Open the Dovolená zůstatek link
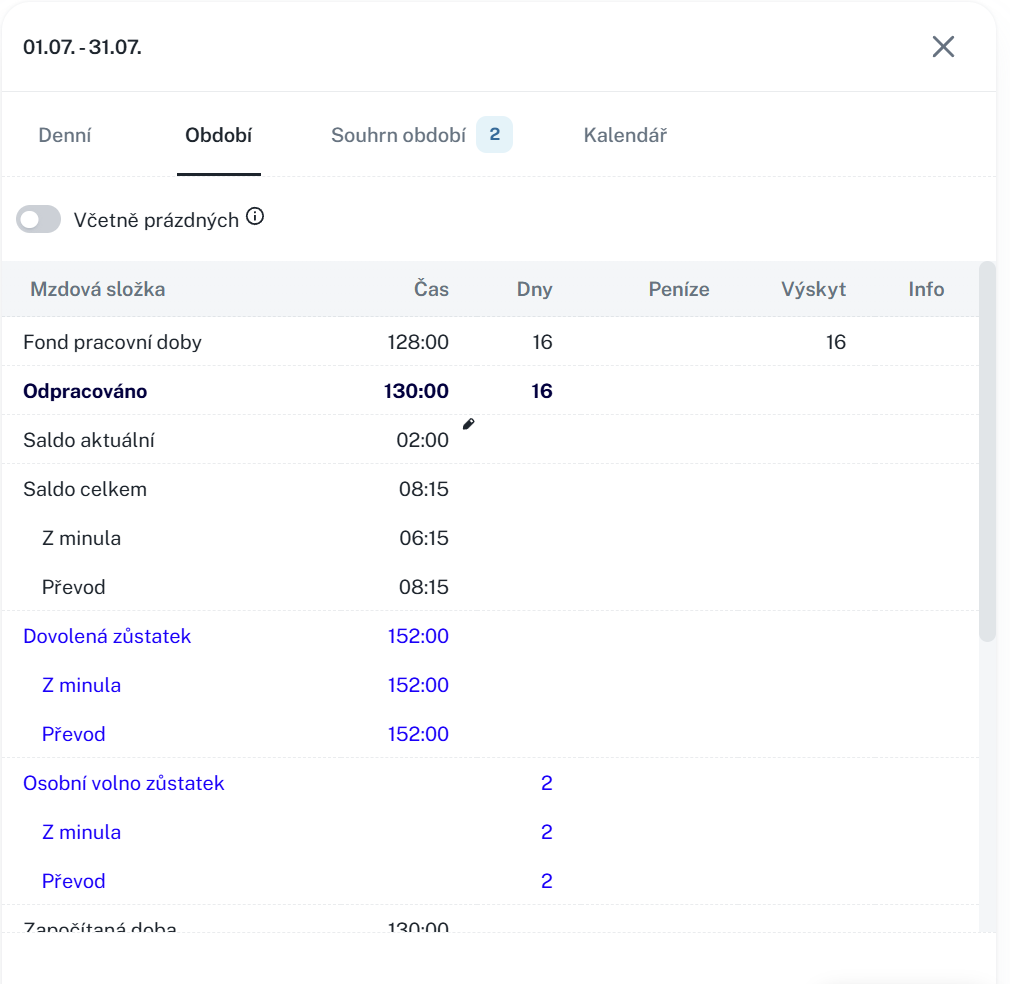Image resolution: width=1010 pixels, height=984 pixels. pos(107,636)
